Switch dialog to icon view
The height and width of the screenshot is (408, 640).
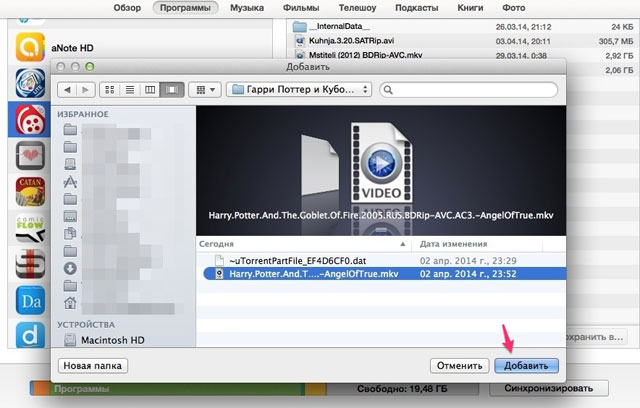tap(110, 90)
